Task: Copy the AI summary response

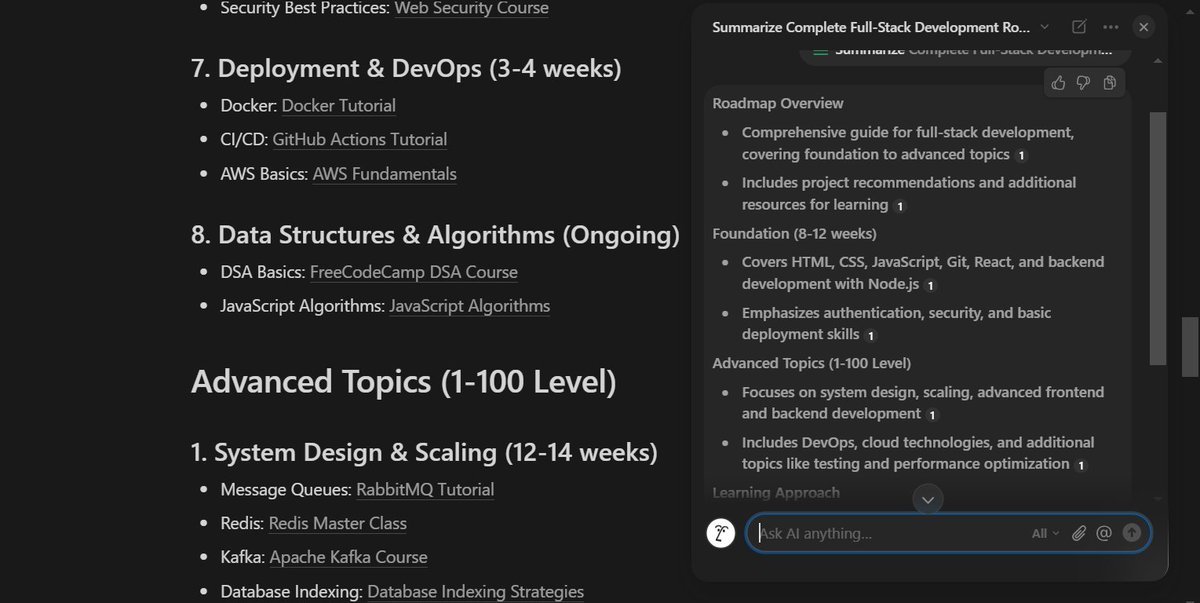Action: tap(1109, 83)
